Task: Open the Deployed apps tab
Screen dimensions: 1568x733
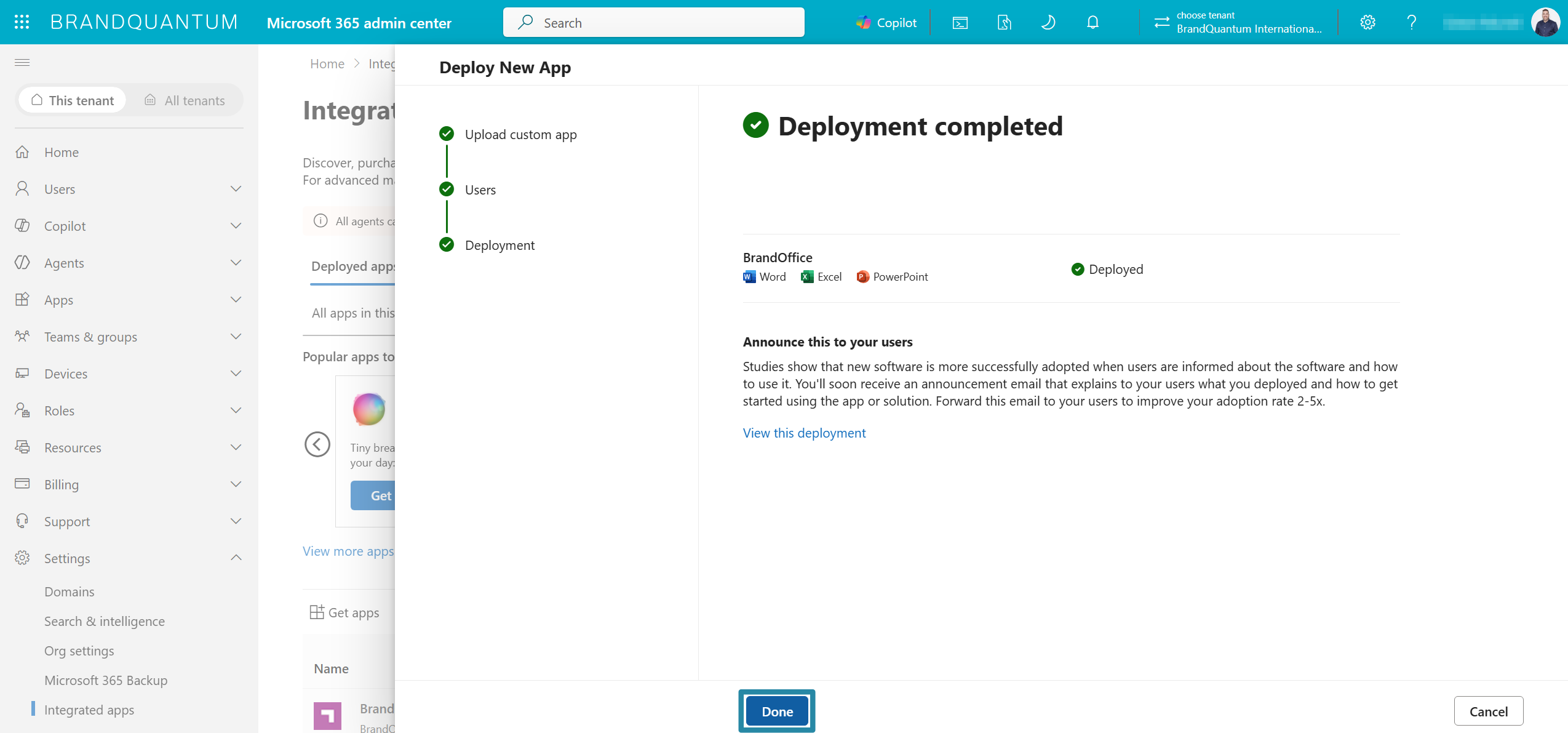Action: pos(353,266)
